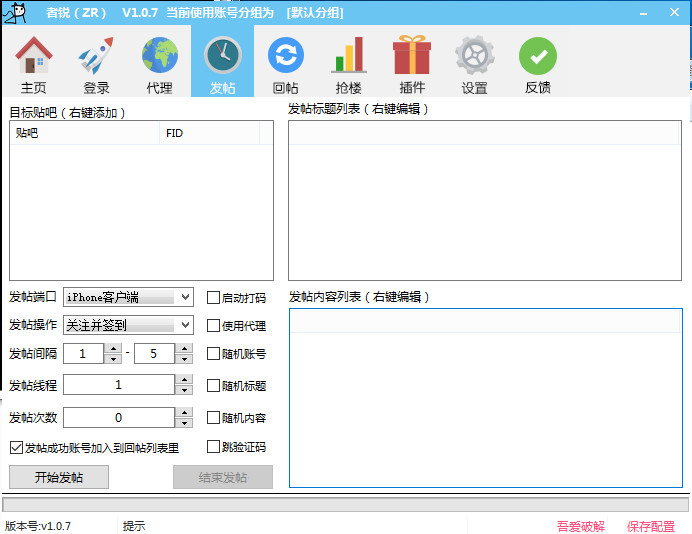The height and width of the screenshot is (534, 692).
Task: Focus the 发帖次数 input field
Action: coord(119,417)
